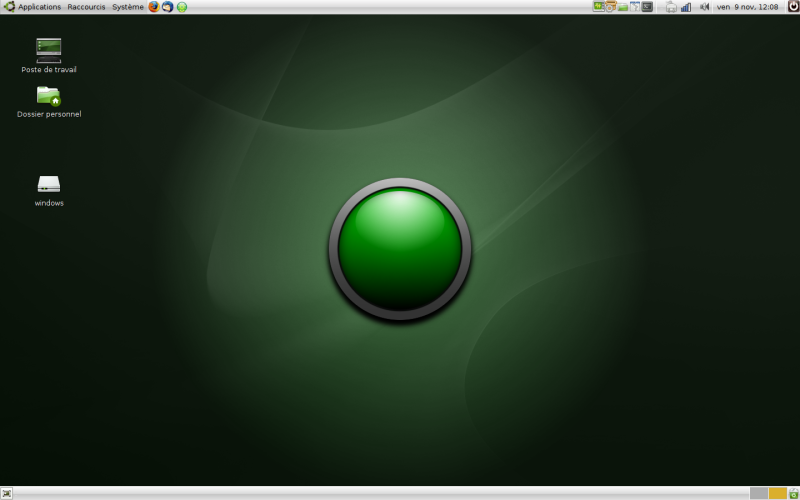800x500 pixels.
Task: Switch to the gray workspace in the switcher
Action: [759, 493]
